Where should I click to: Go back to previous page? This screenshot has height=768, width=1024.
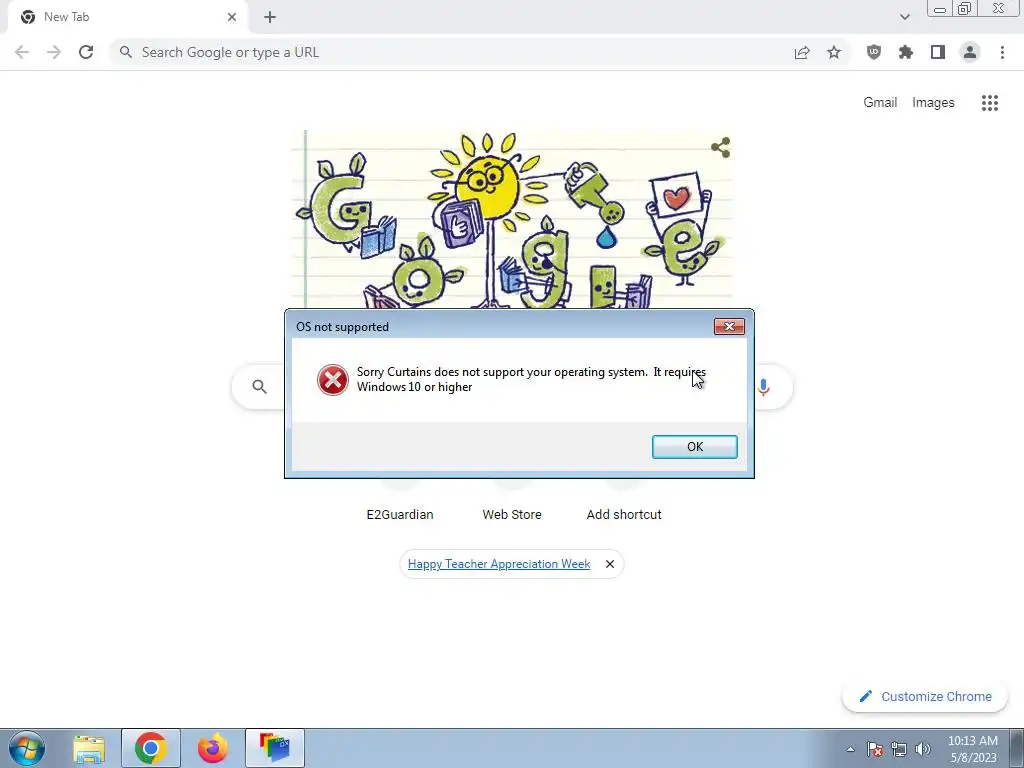point(22,52)
